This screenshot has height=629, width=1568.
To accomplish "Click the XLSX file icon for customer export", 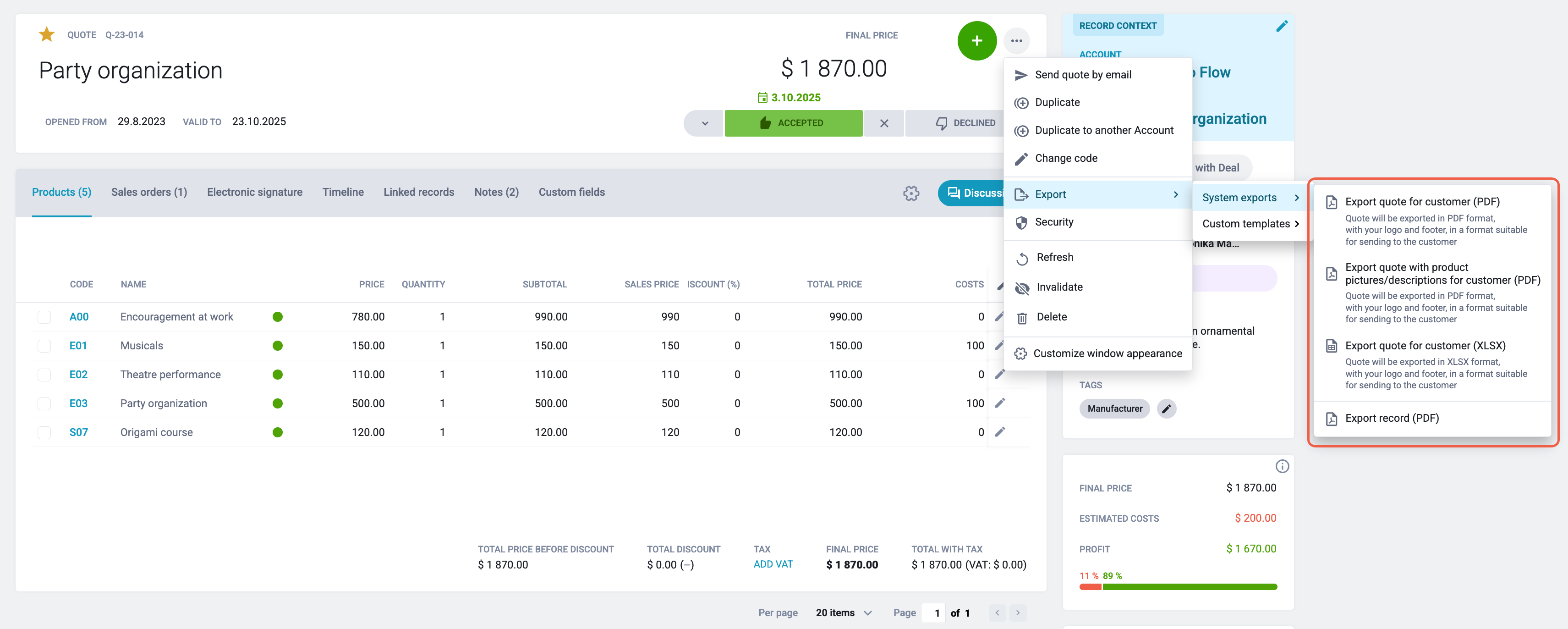I will click(1331, 346).
